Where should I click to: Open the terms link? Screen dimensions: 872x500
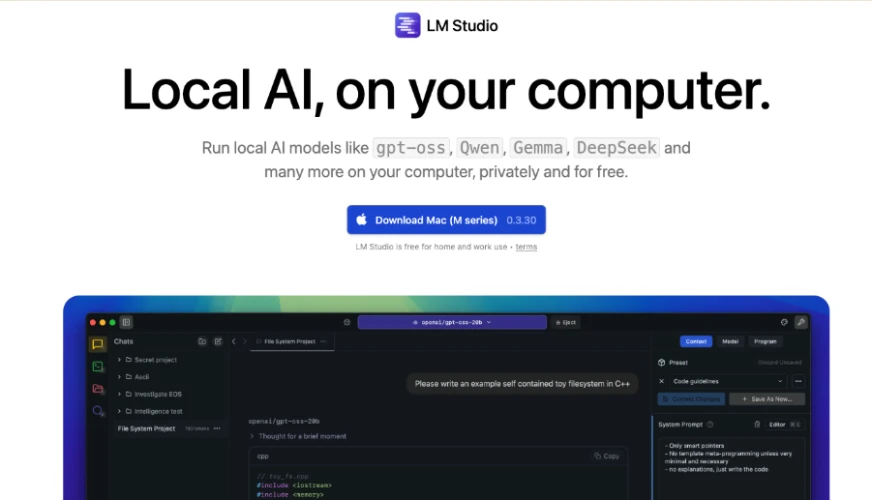pyautogui.click(x=526, y=247)
